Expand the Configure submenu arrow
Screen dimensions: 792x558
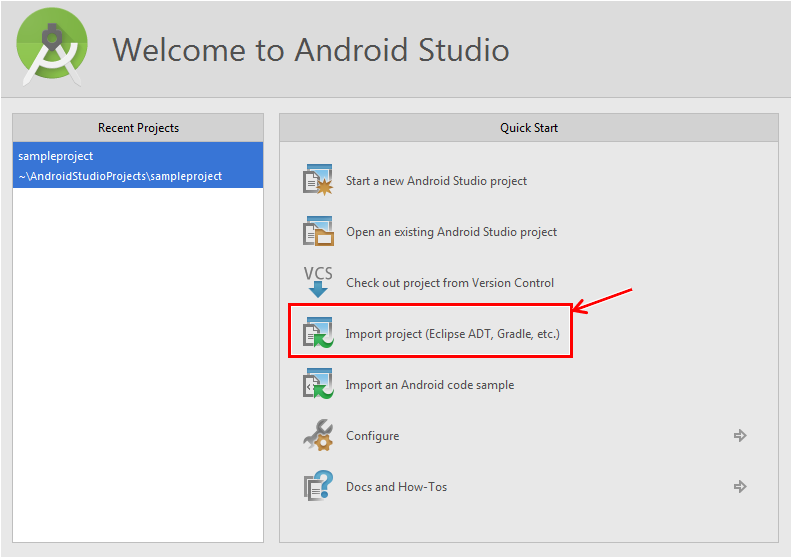pos(740,436)
